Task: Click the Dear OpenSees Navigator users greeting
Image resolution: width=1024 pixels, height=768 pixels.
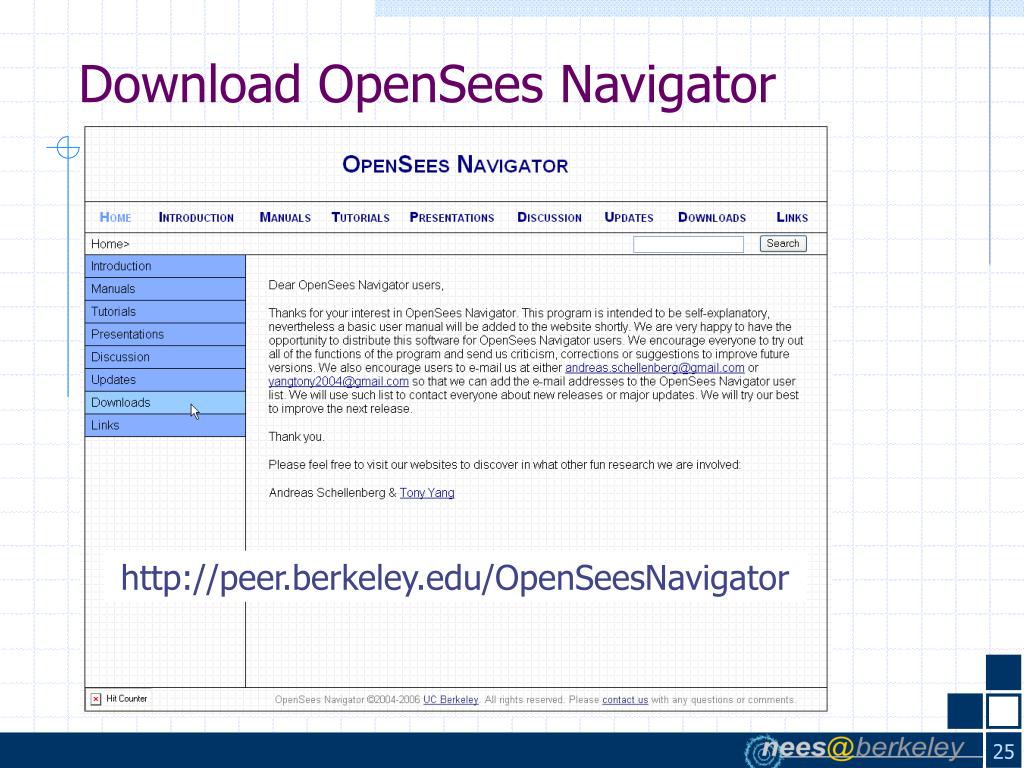Action: (x=356, y=285)
